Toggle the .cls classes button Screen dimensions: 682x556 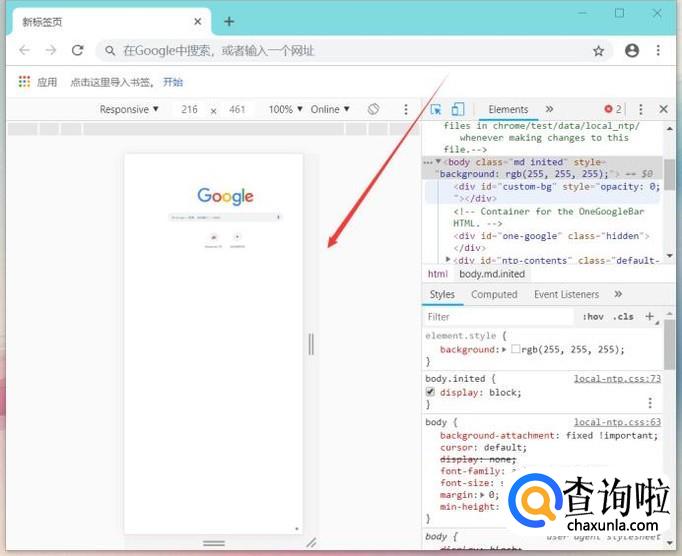pyautogui.click(x=623, y=317)
